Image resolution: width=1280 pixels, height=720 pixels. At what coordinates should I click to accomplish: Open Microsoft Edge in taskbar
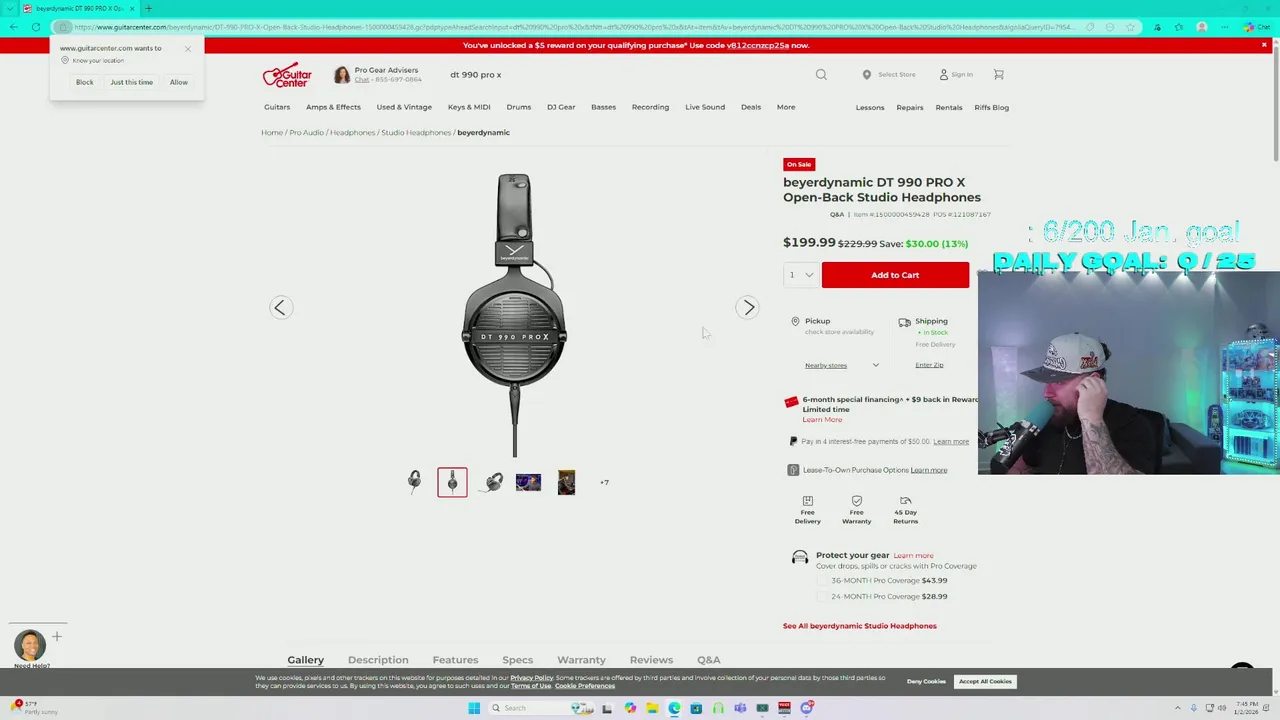[674, 708]
